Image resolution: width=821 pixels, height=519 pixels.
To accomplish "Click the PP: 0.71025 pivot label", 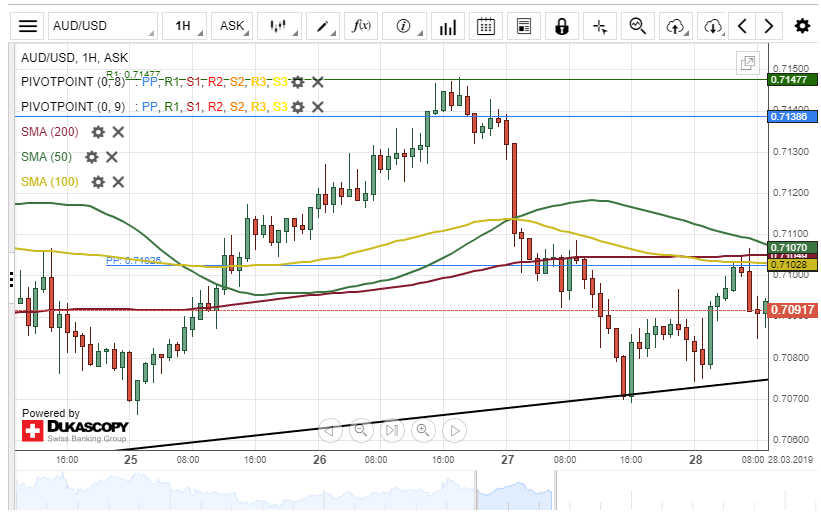I will [x=134, y=260].
